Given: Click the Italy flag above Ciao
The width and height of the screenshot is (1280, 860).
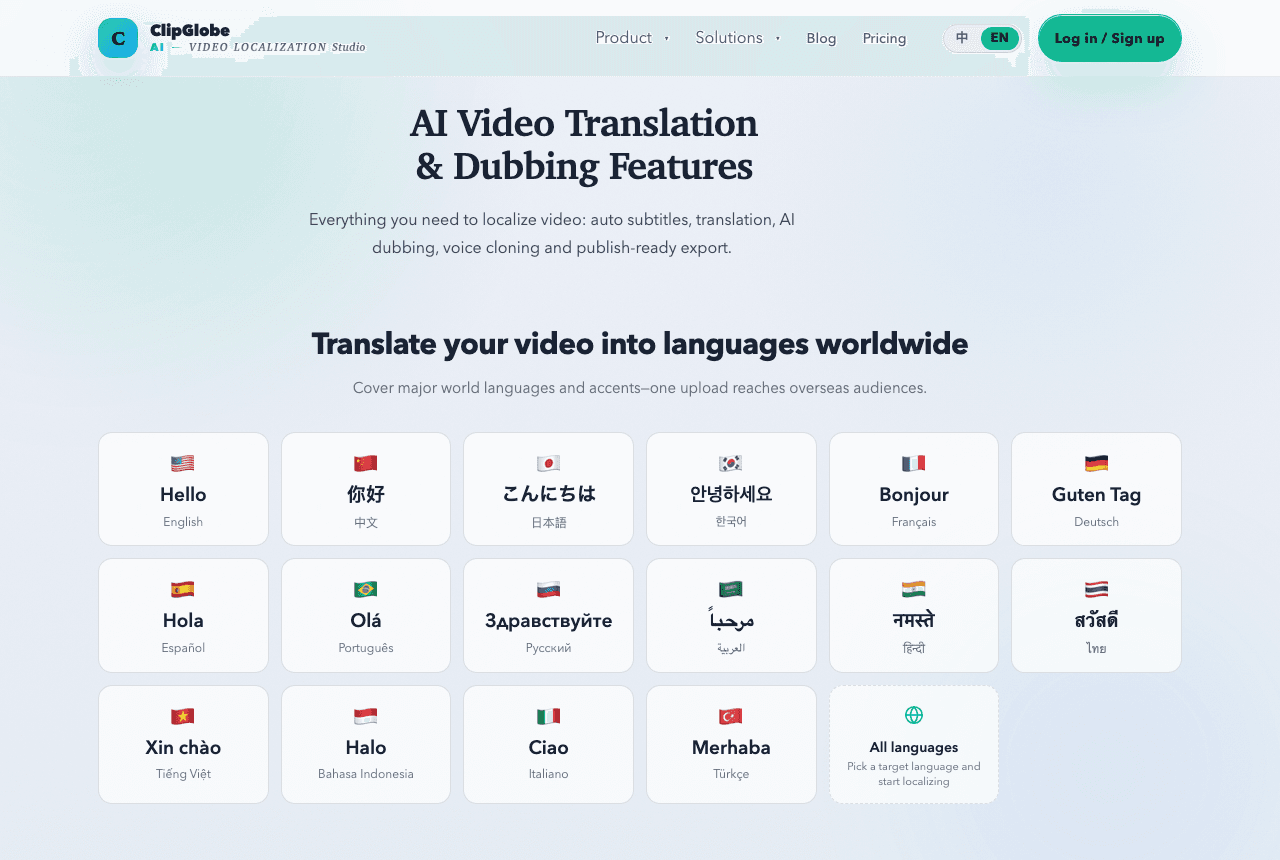Looking at the screenshot, I should (548, 716).
